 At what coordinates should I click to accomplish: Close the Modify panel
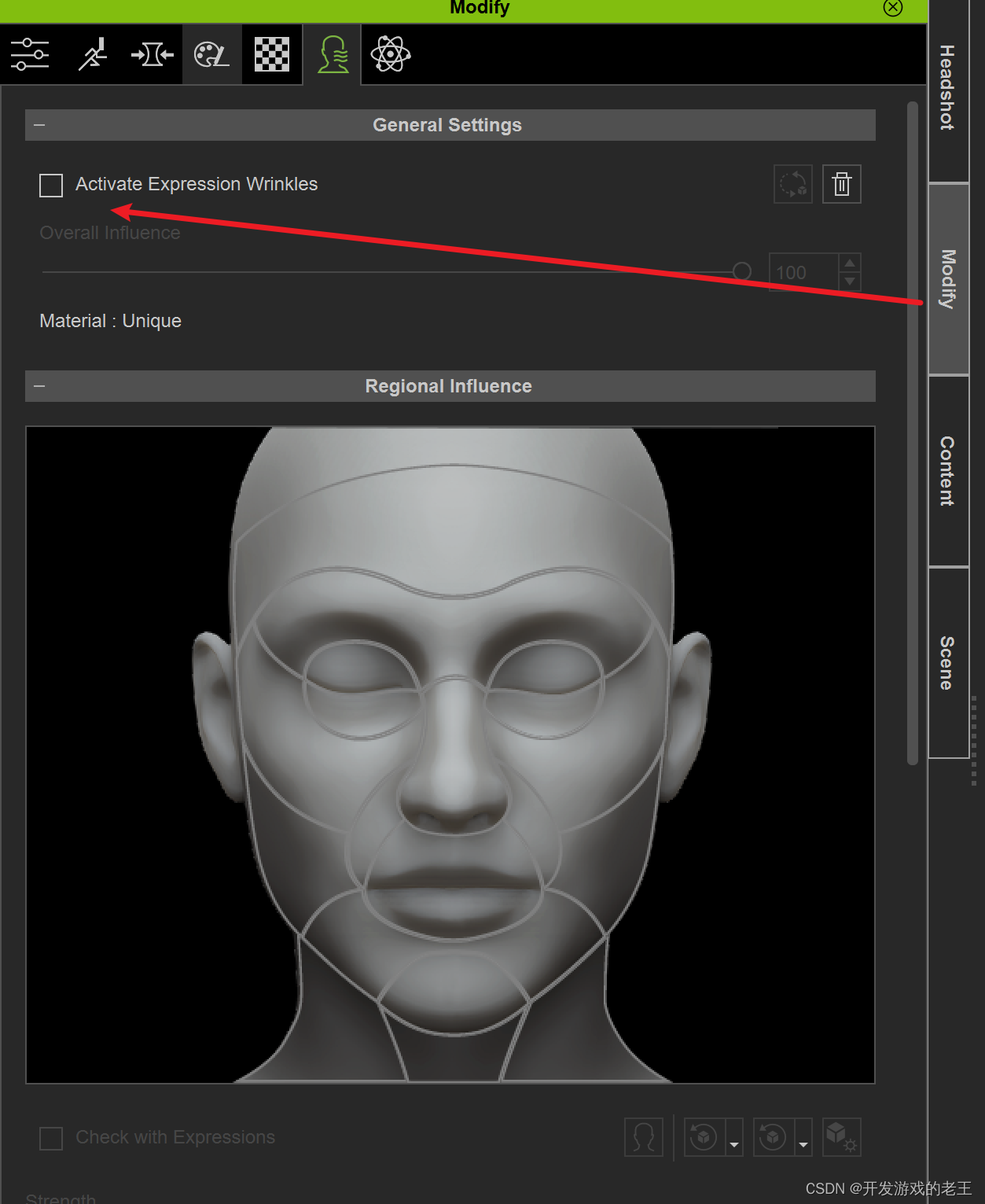(x=893, y=8)
